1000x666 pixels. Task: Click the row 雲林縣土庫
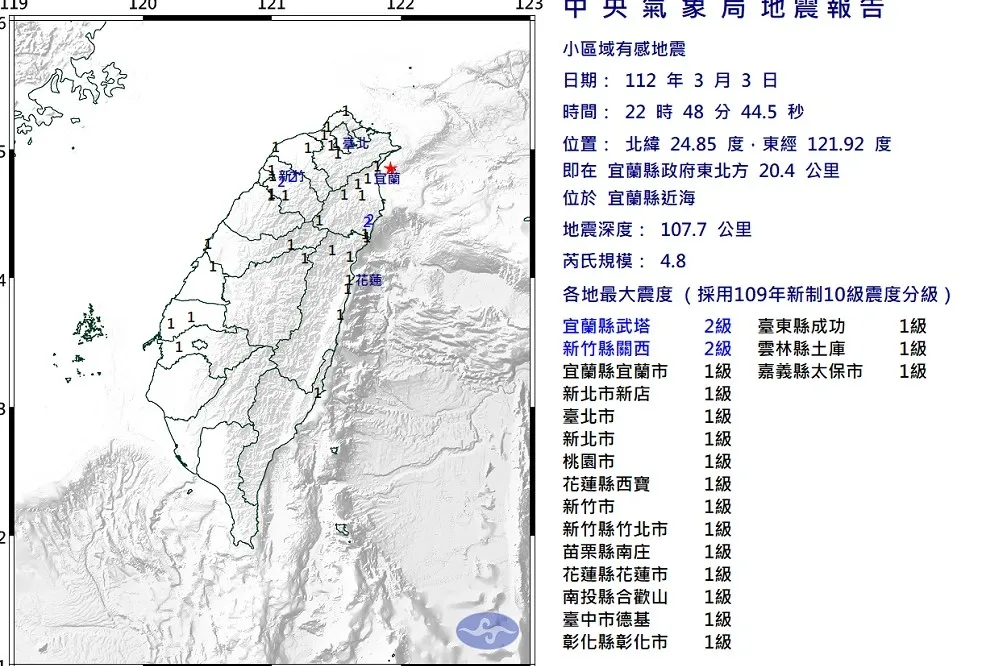[x=842, y=349]
